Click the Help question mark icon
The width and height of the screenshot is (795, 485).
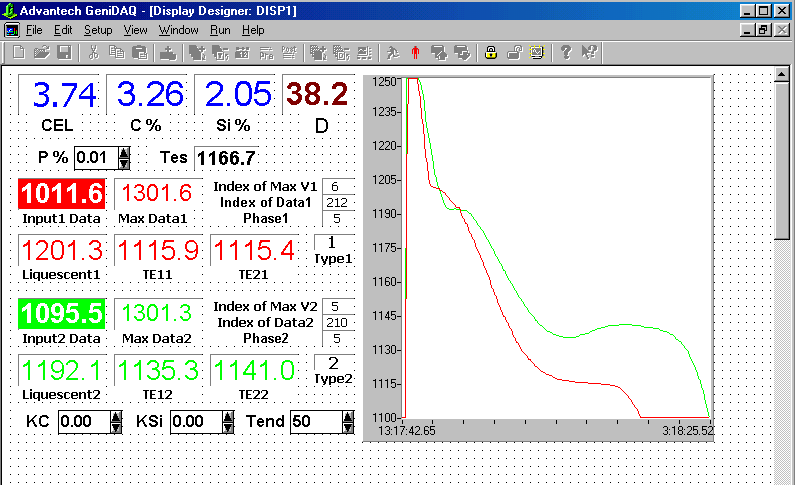coord(566,52)
